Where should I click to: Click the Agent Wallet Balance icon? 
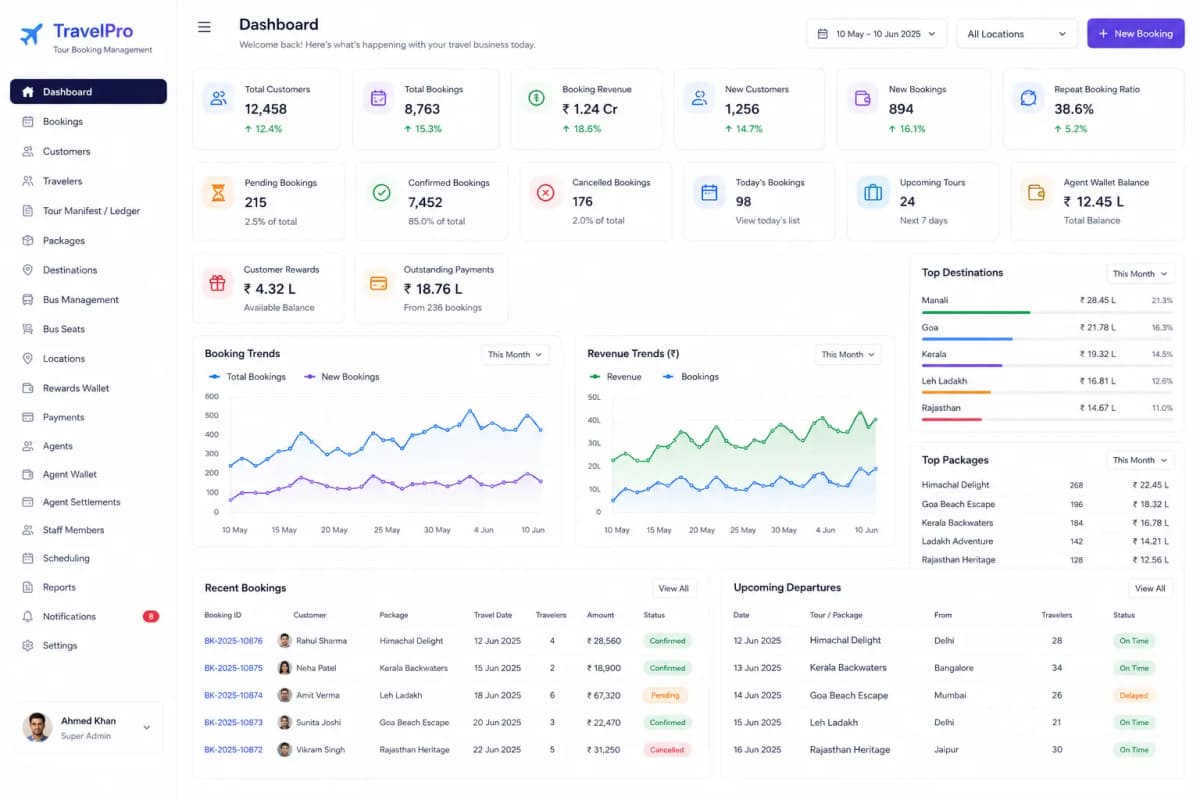coord(1036,192)
